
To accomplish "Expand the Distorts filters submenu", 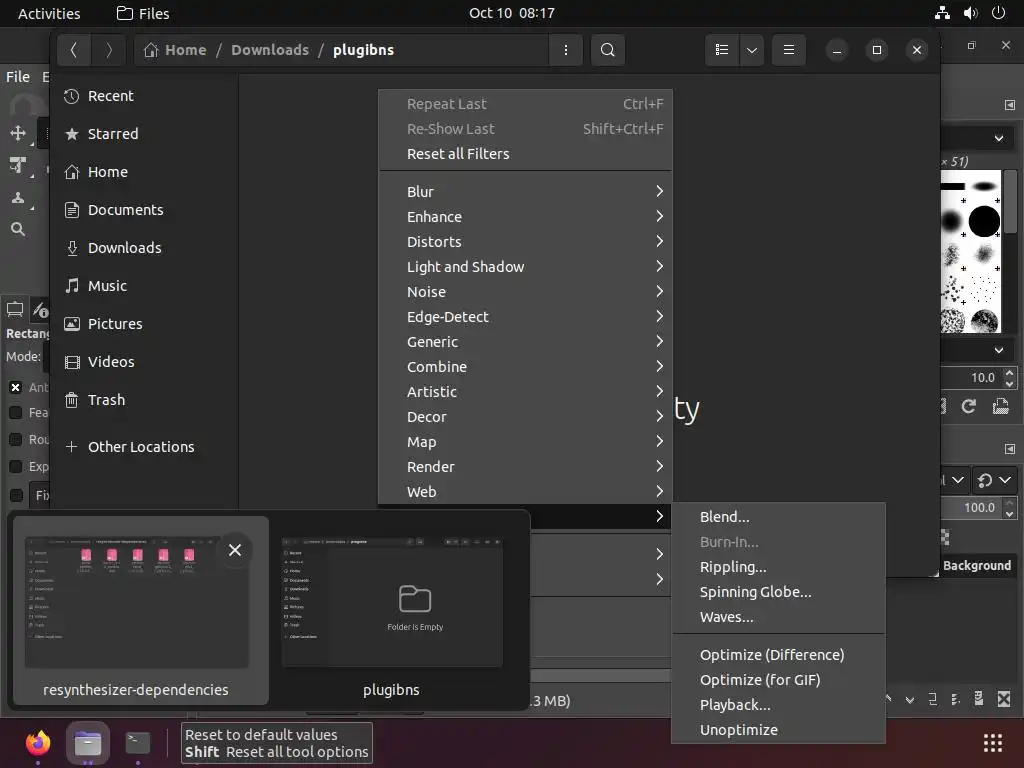I will point(525,242).
